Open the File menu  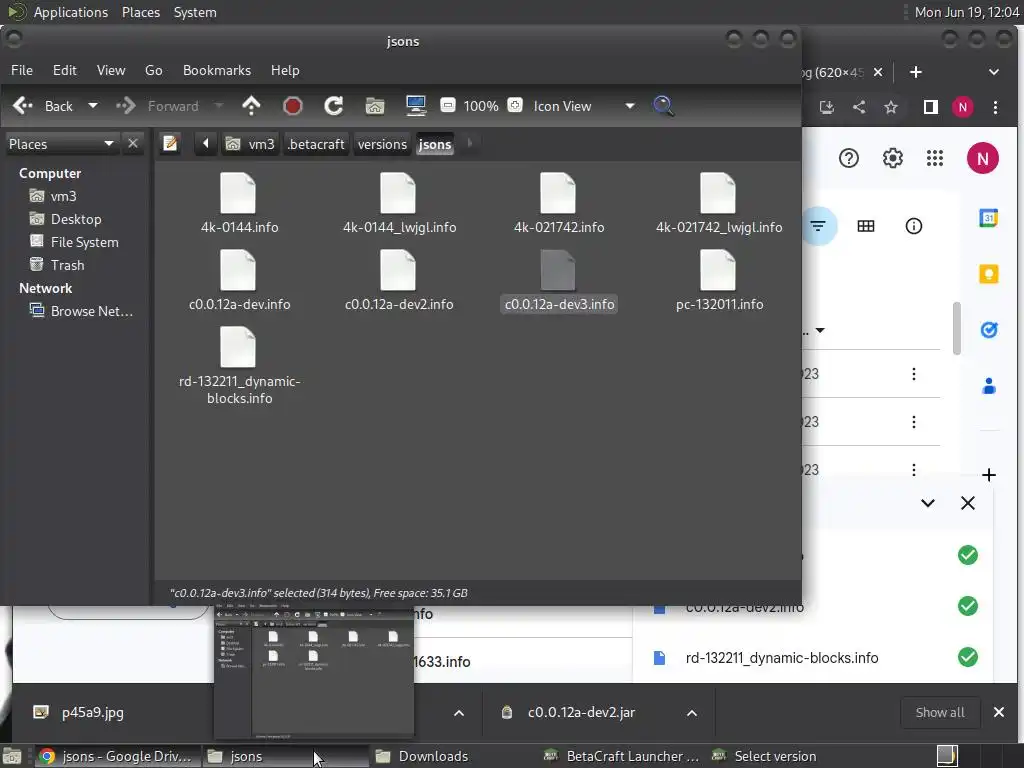click(22, 70)
